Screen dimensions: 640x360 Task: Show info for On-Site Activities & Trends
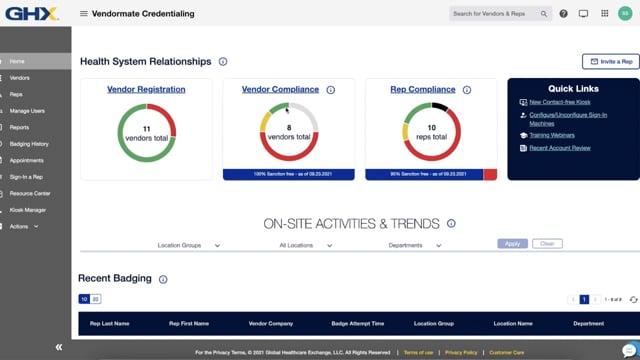[x=451, y=223]
